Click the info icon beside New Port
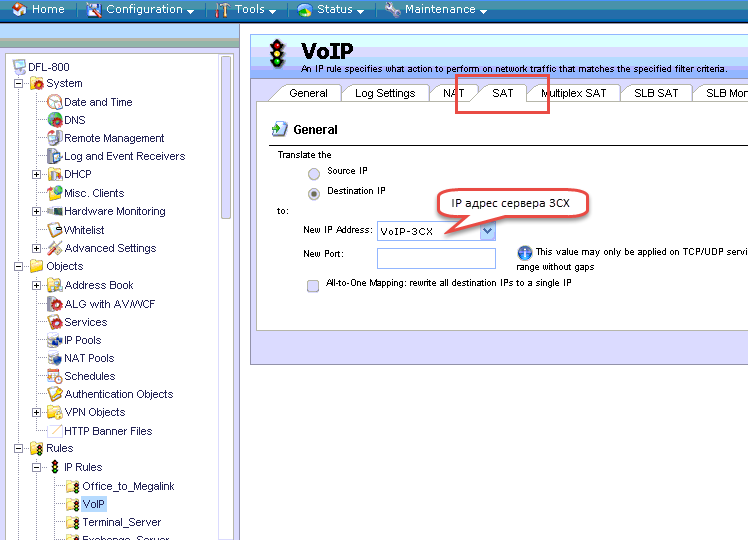Viewport: 748px width, 540px height. 524,252
